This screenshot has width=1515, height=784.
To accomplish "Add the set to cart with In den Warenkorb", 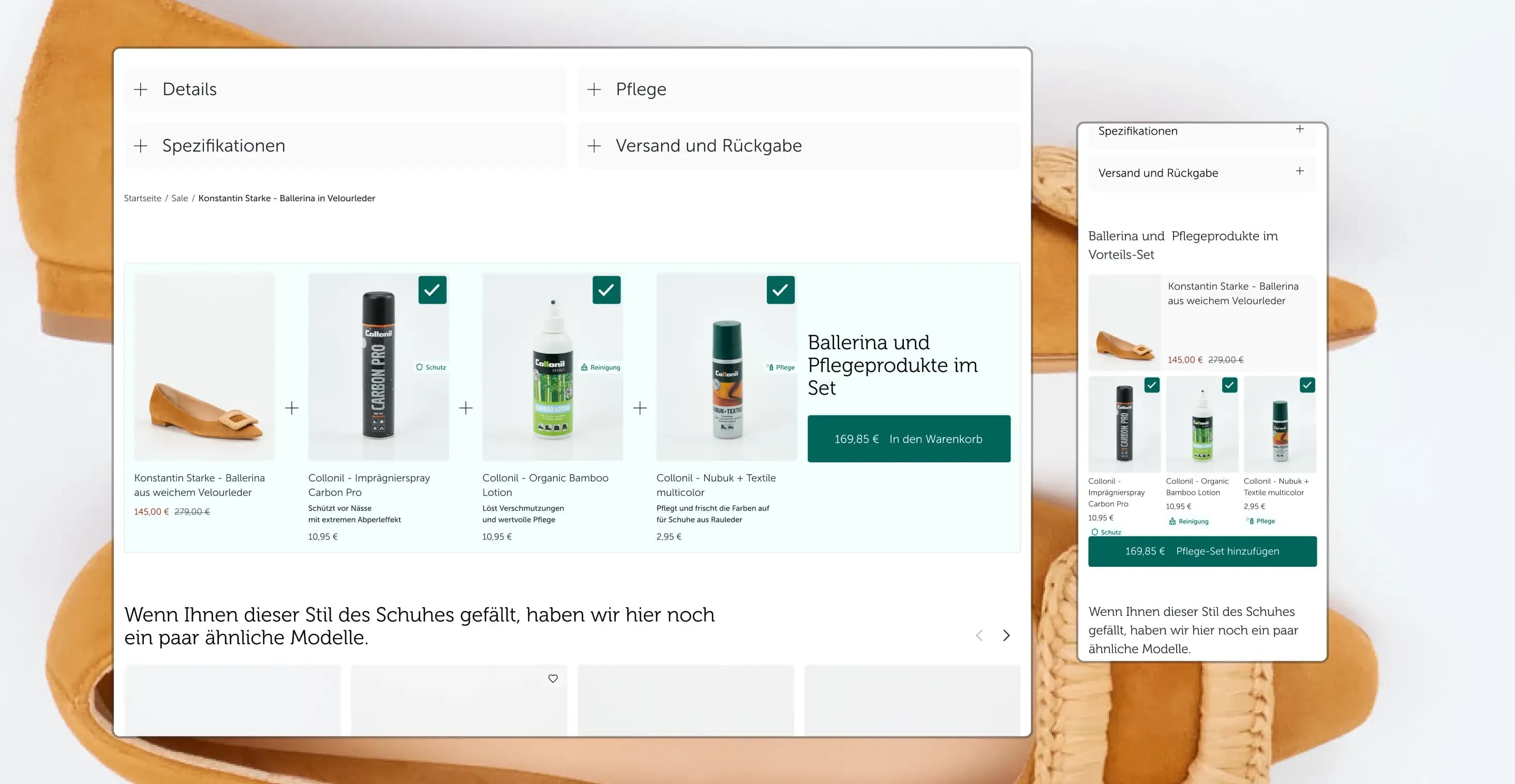I will [909, 439].
